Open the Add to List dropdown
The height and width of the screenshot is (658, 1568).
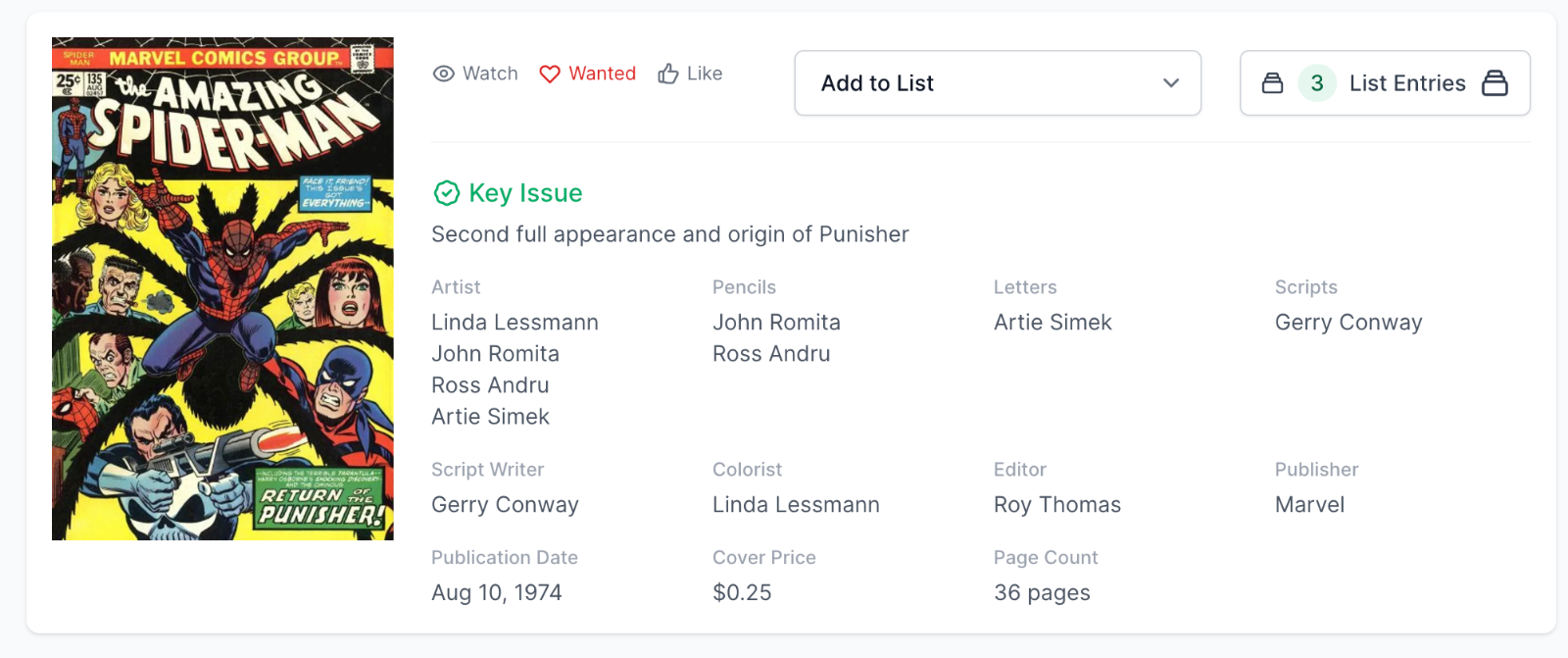click(x=980, y=83)
